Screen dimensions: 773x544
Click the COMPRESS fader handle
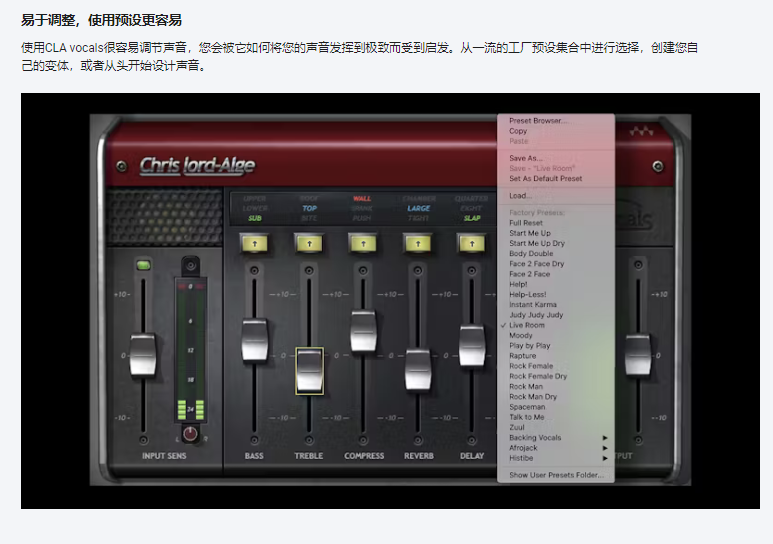point(363,330)
